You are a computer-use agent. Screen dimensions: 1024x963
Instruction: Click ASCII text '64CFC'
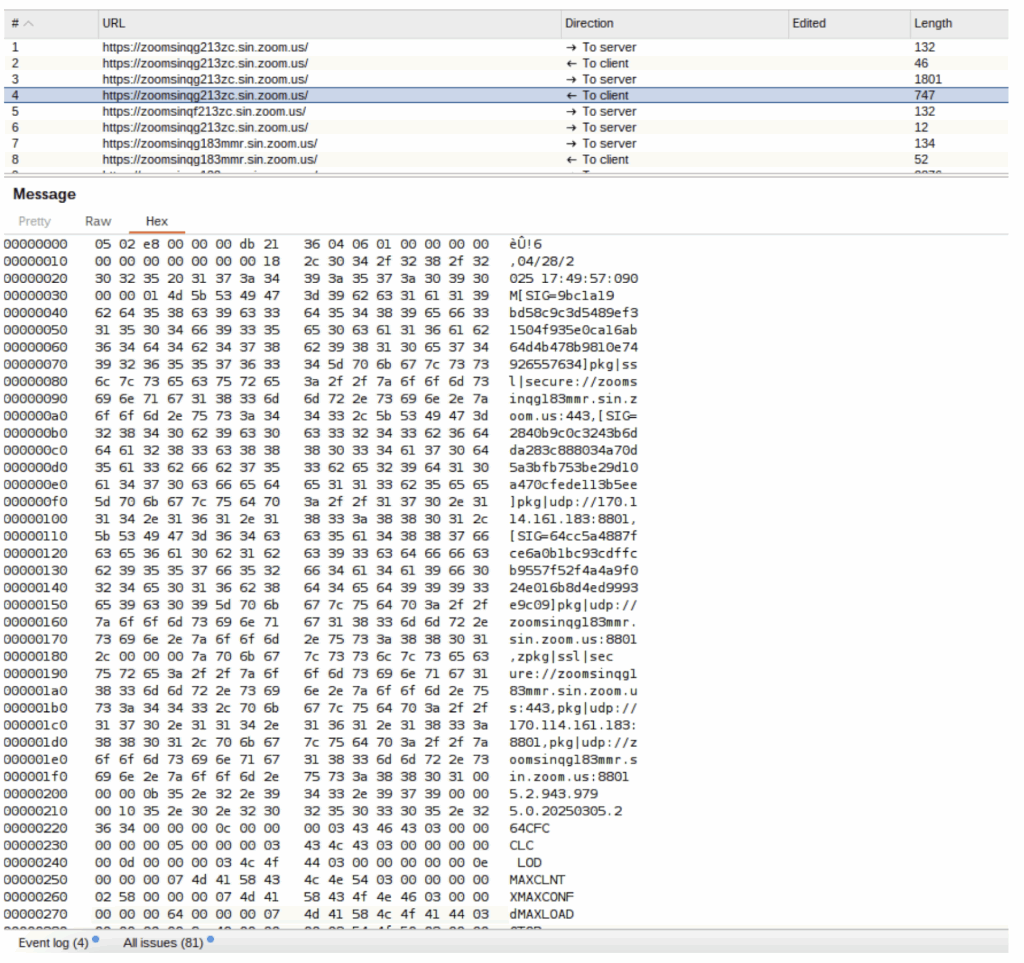530,829
